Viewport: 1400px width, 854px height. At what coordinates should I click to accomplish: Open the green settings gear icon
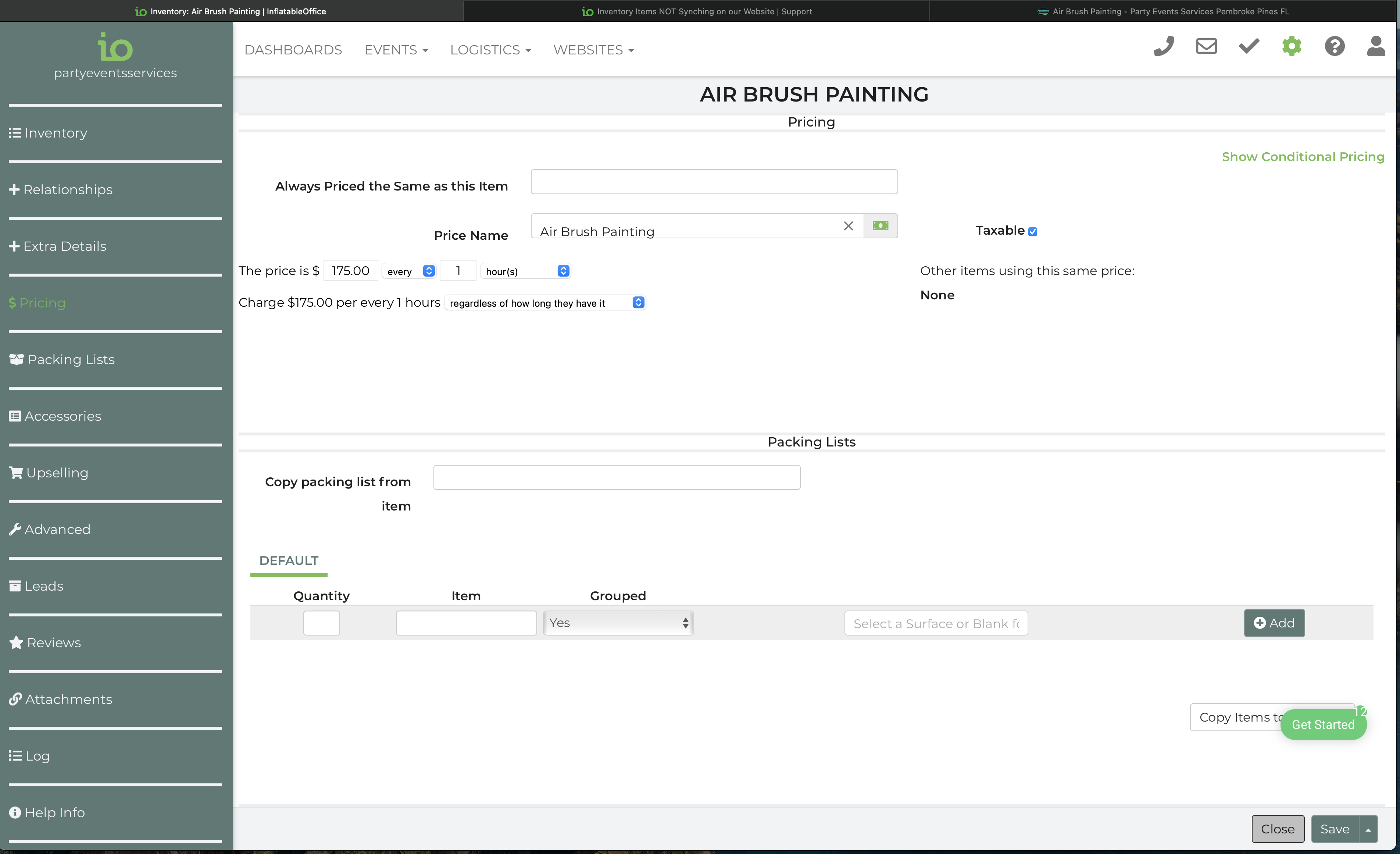(x=1291, y=47)
